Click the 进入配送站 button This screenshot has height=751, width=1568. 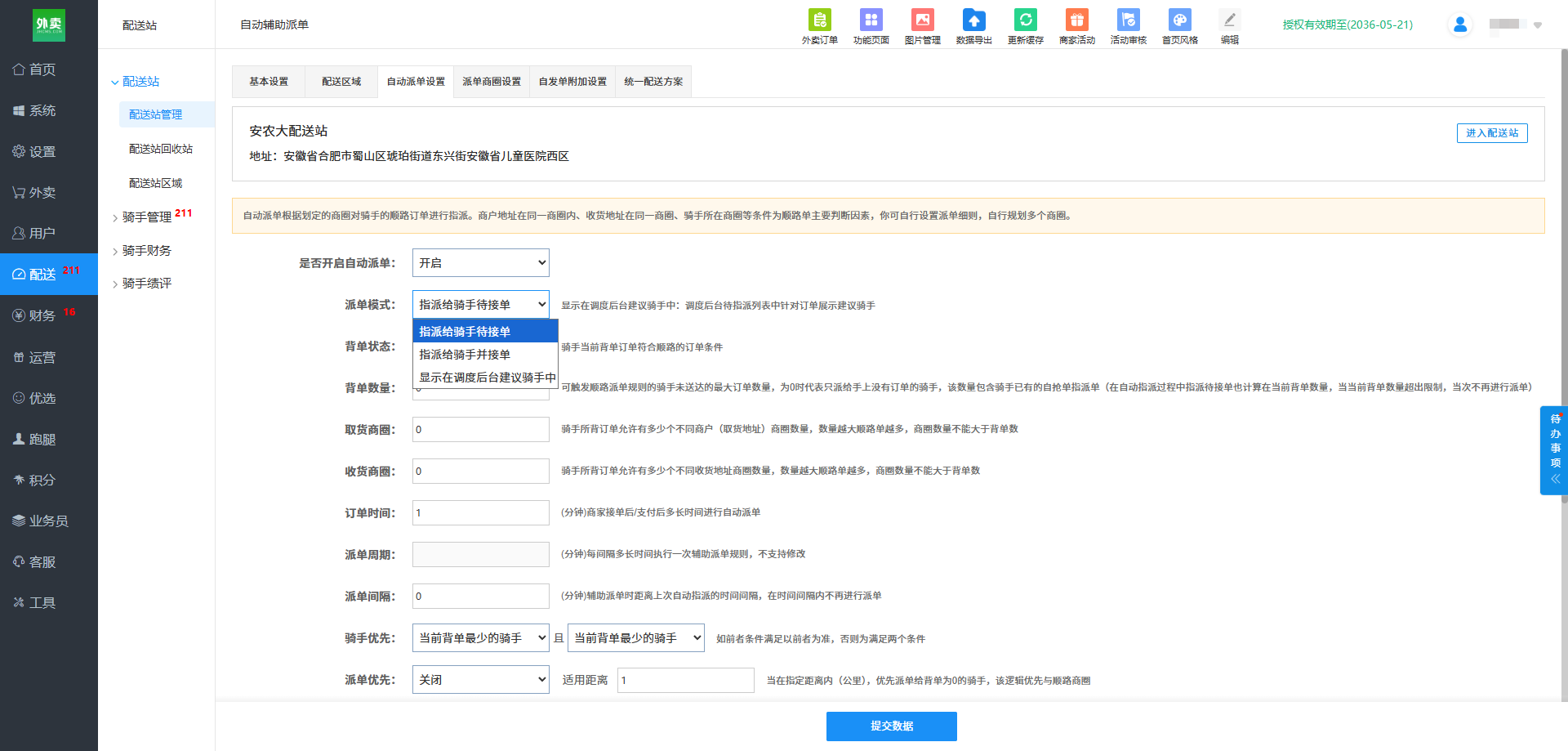pos(1492,133)
